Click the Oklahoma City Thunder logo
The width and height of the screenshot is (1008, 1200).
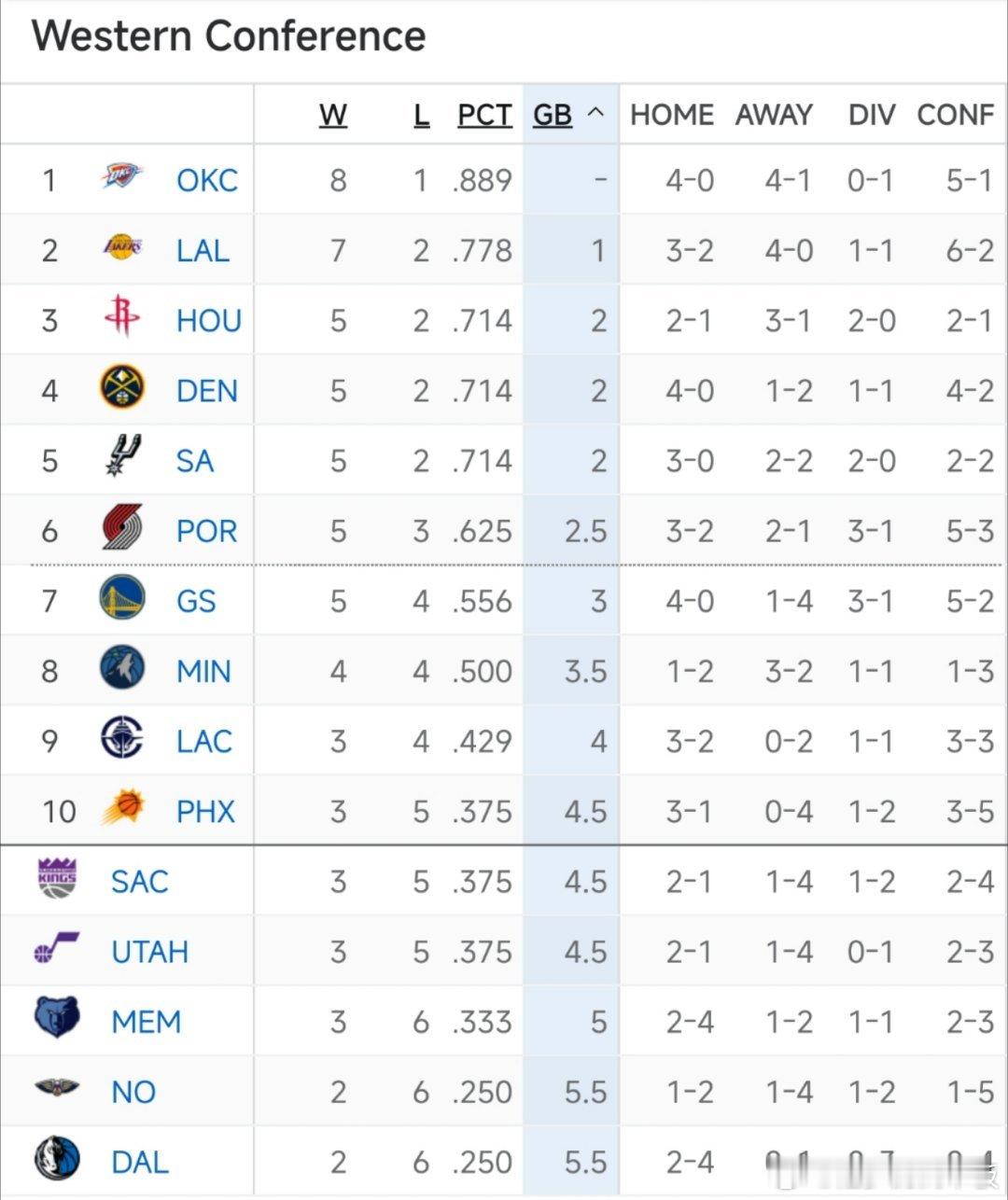[122, 176]
